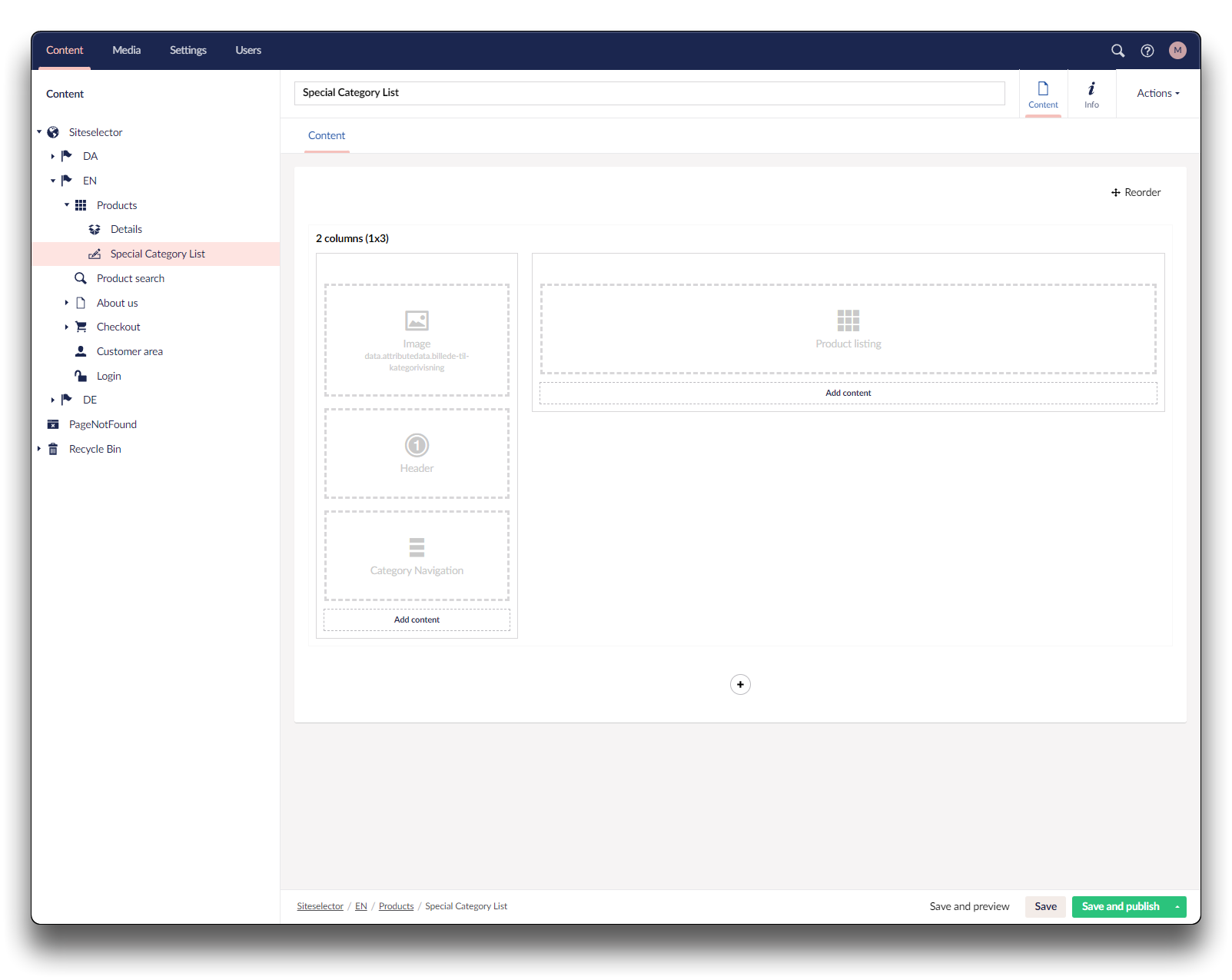Image resolution: width=1232 pixels, height=980 pixels.
Task: Open the help question mark icon
Action: (1147, 51)
